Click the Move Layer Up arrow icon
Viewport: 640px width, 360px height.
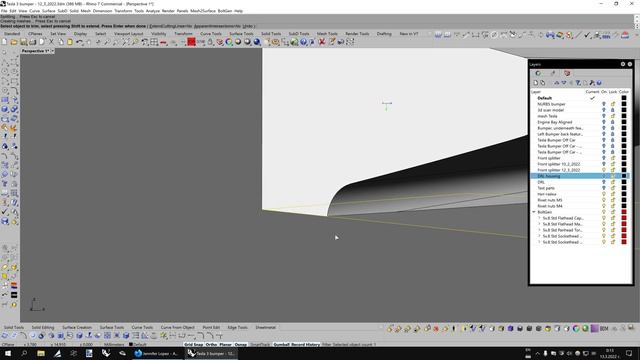pyautogui.click(x=556, y=83)
